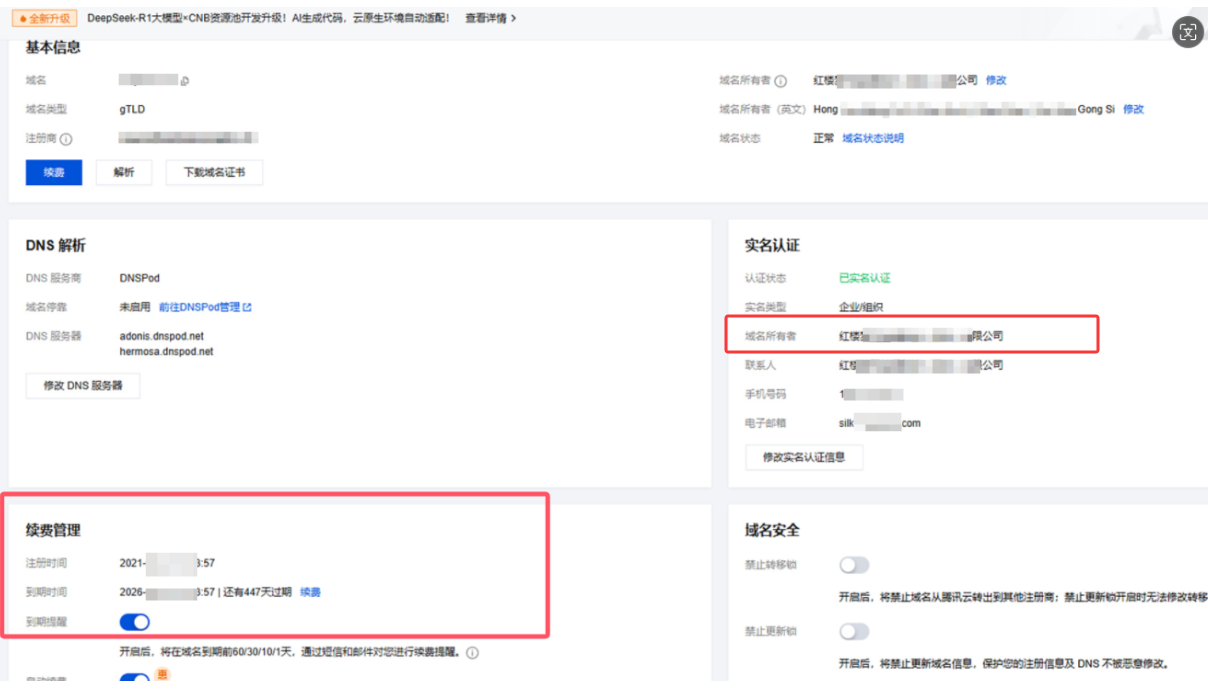Click the adonis.dnspod.net DNS server
Screen dimensions: 1208x689
click(161, 336)
